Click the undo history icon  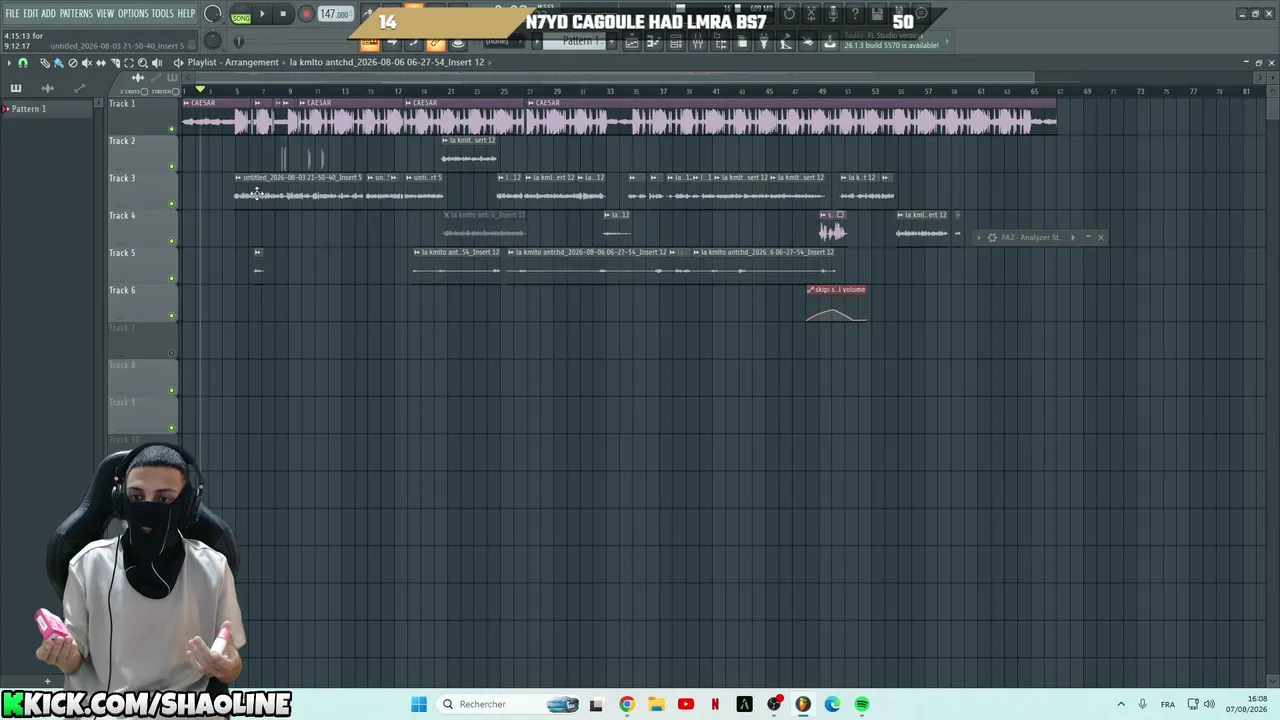(789, 14)
